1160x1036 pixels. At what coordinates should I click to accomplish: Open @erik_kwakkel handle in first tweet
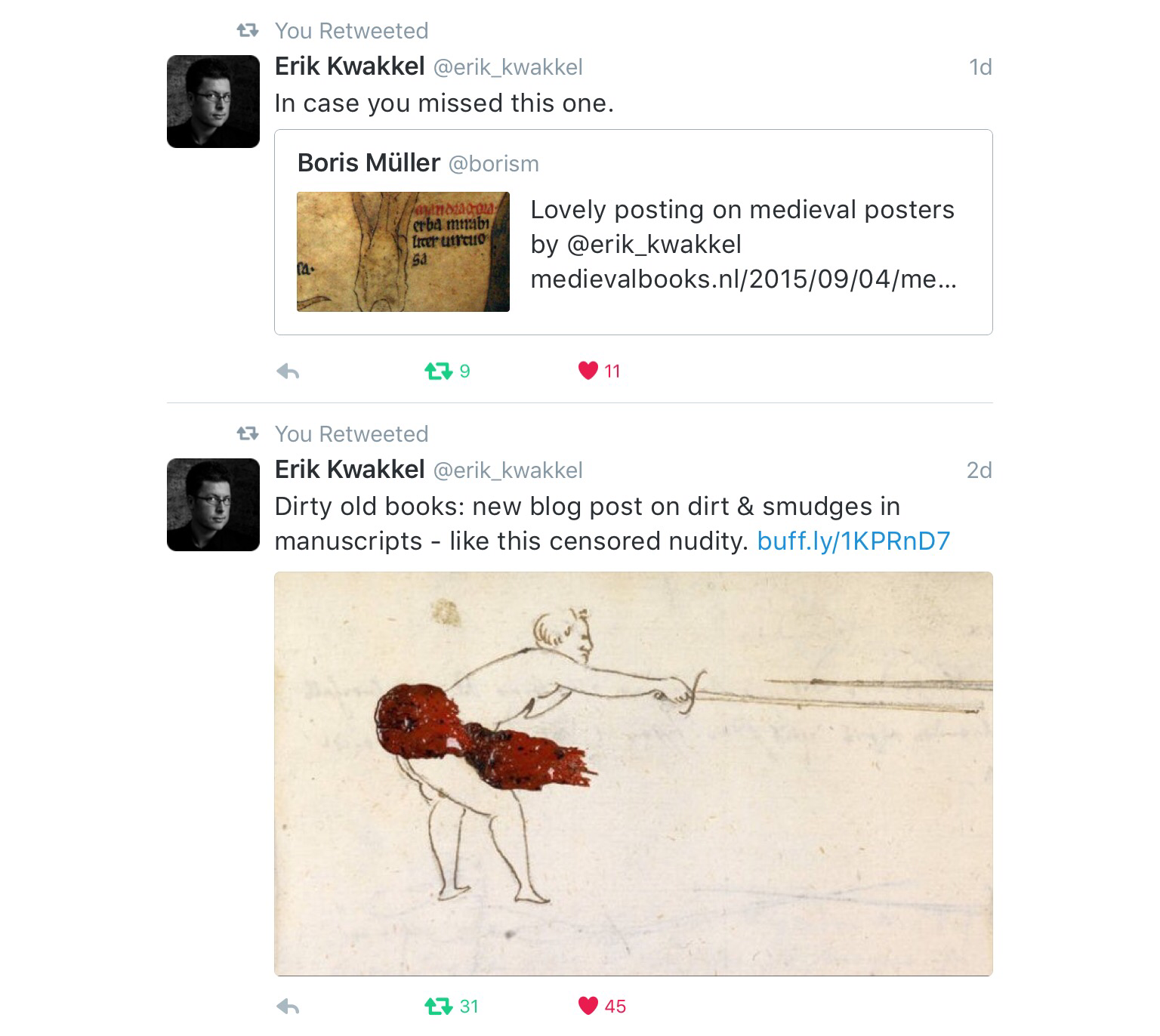coord(507,67)
